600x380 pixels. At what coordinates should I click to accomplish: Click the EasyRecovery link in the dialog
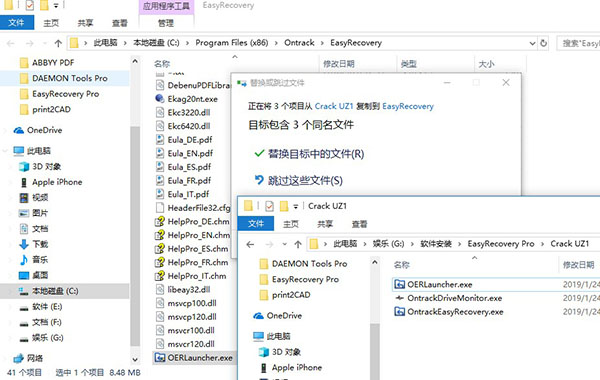(408, 106)
